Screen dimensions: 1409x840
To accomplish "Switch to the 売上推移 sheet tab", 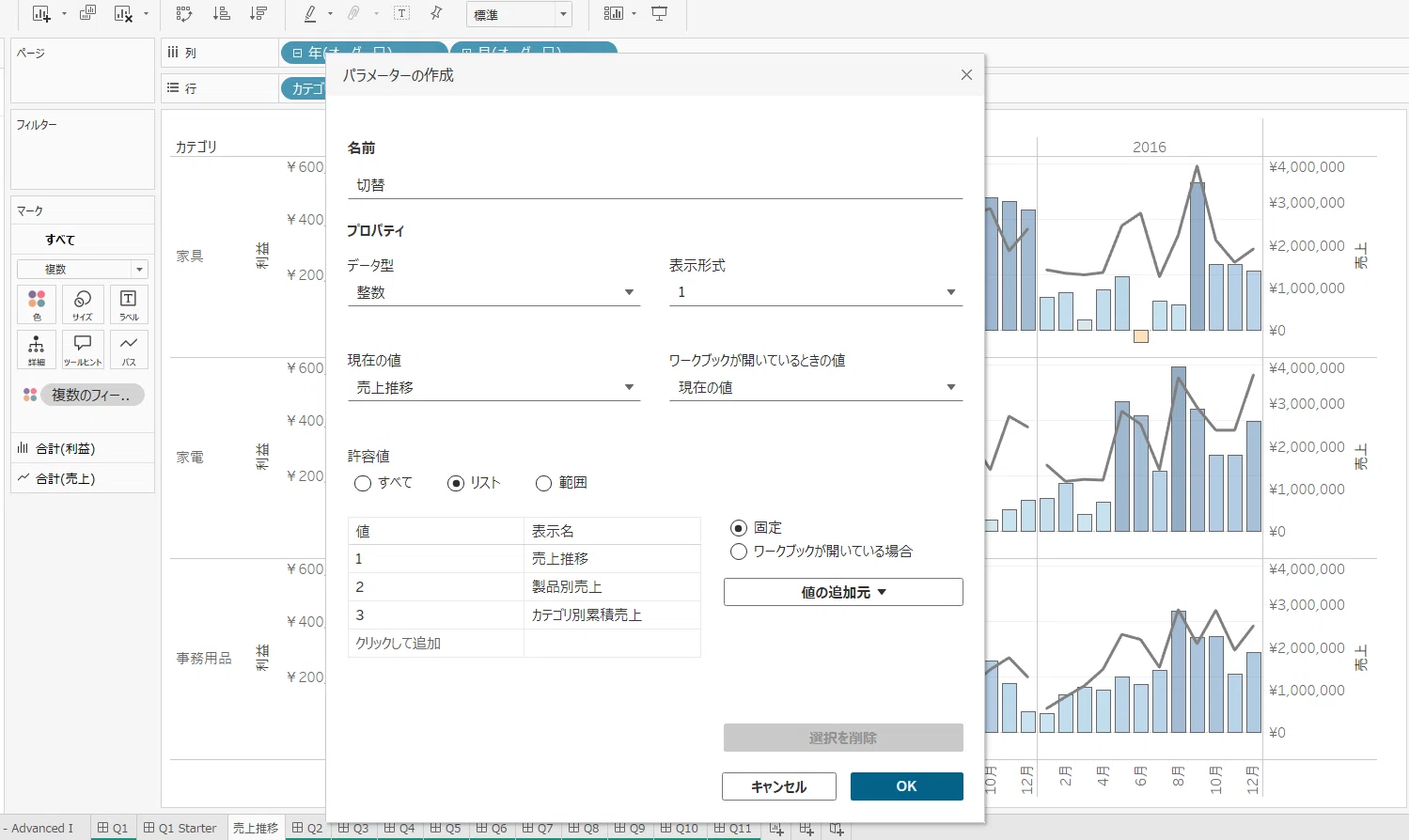I will [x=255, y=828].
